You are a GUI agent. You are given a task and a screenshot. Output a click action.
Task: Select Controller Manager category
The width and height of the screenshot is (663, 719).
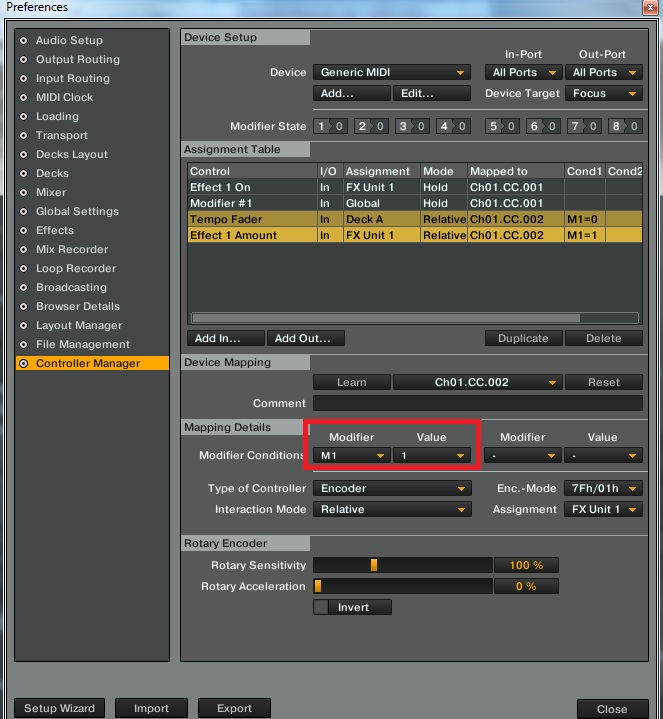click(x=92, y=363)
